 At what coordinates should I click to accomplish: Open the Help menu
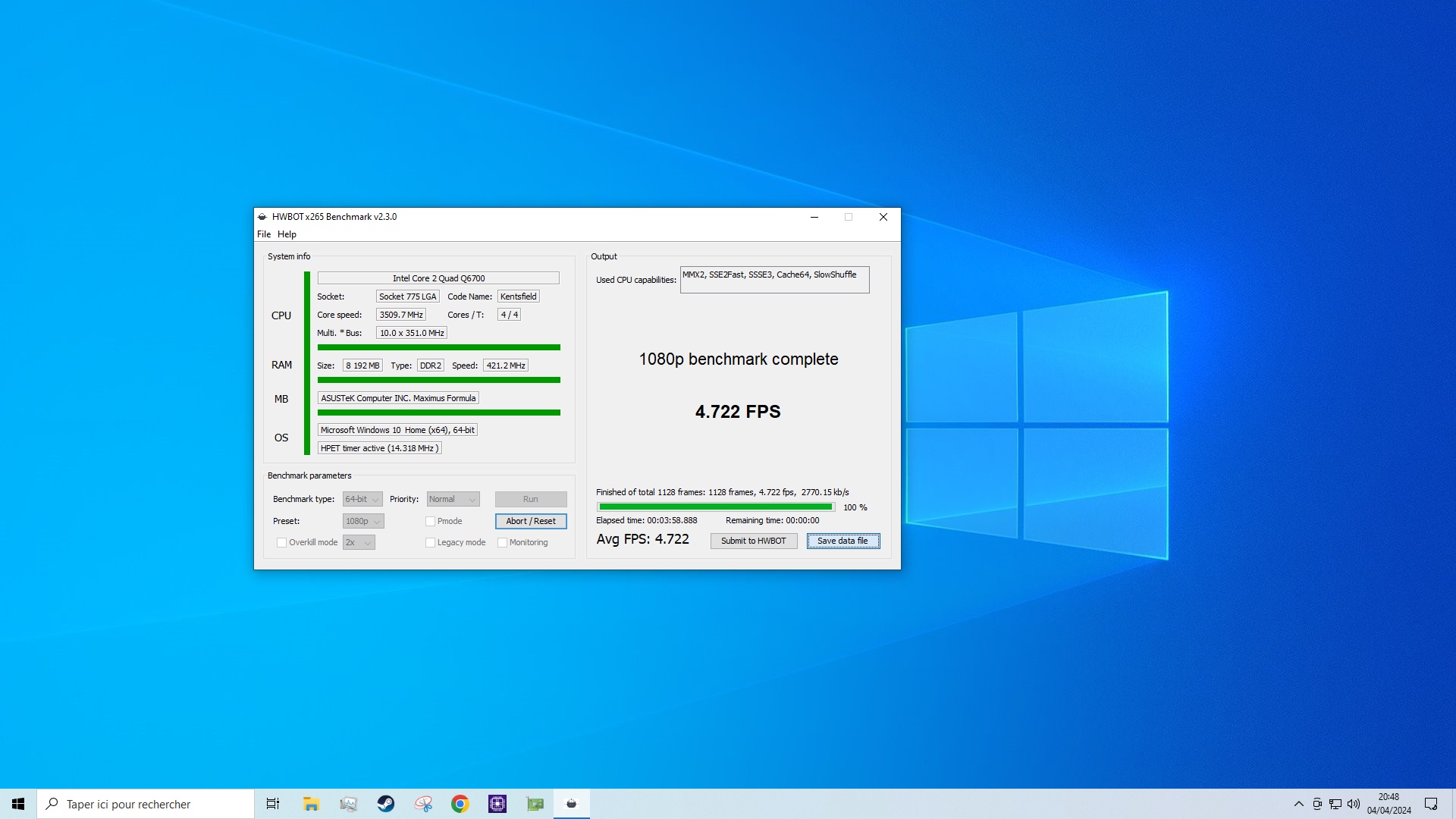[287, 234]
